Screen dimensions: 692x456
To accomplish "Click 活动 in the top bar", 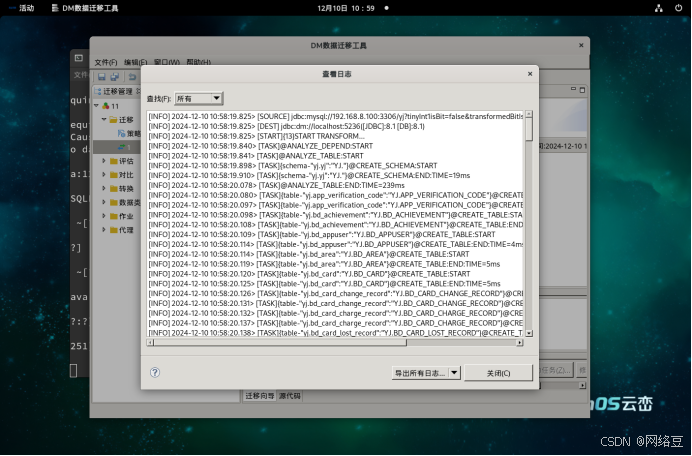I will click(26, 8).
